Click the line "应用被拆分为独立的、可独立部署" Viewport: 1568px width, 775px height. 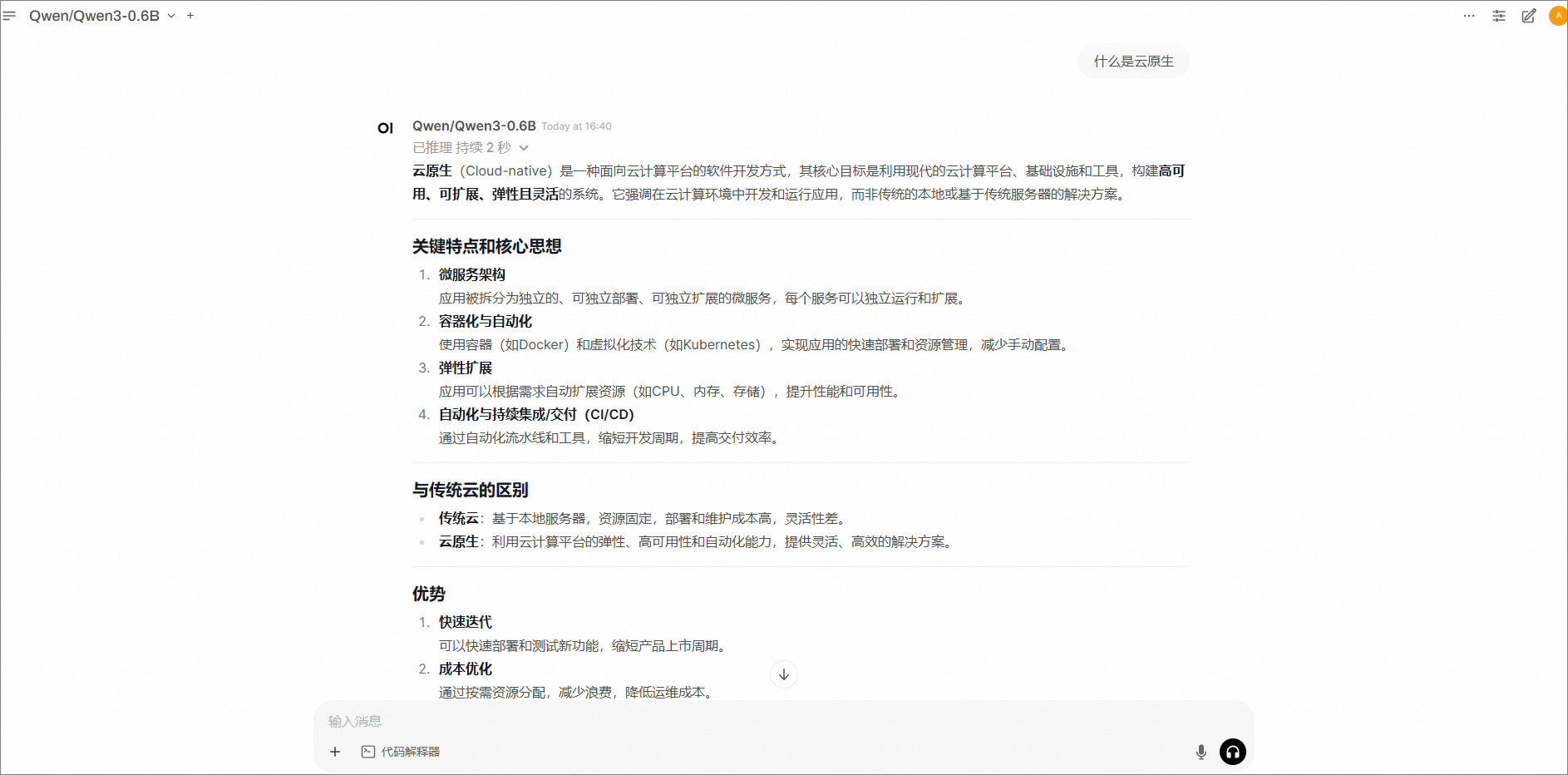click(x=704, y=298)
